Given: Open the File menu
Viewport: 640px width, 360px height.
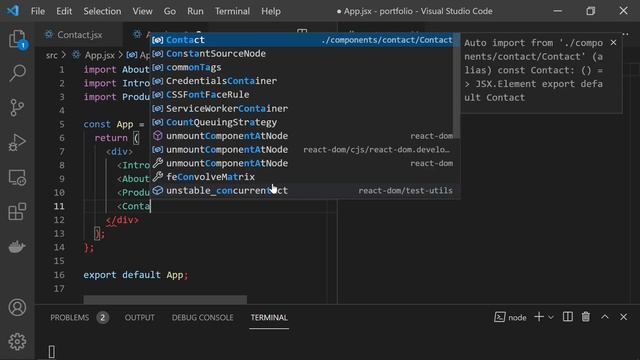Looking at the screenshot, I should click(x=38, y=11).
